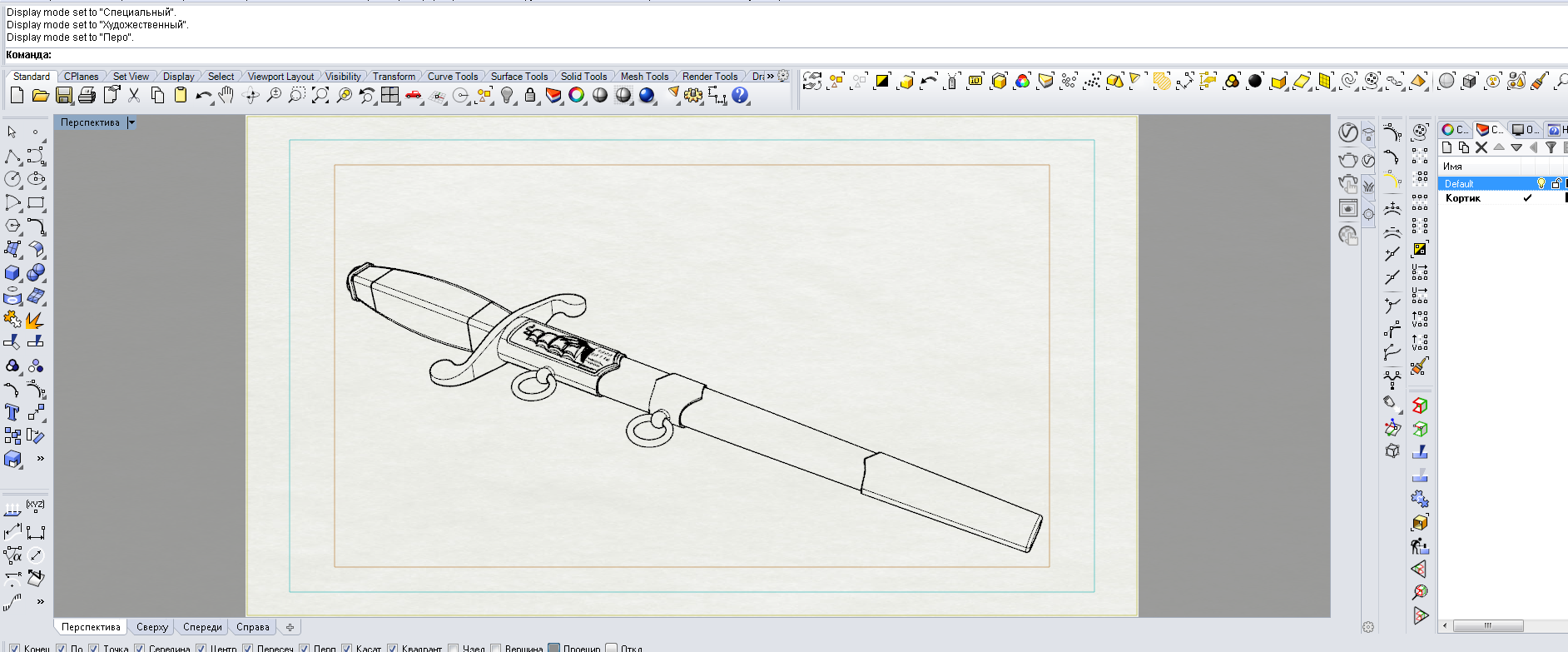This screenshot has height=652, width=1568.
Task: Lock objects with the padlock icon
Action: coord(530,96)
